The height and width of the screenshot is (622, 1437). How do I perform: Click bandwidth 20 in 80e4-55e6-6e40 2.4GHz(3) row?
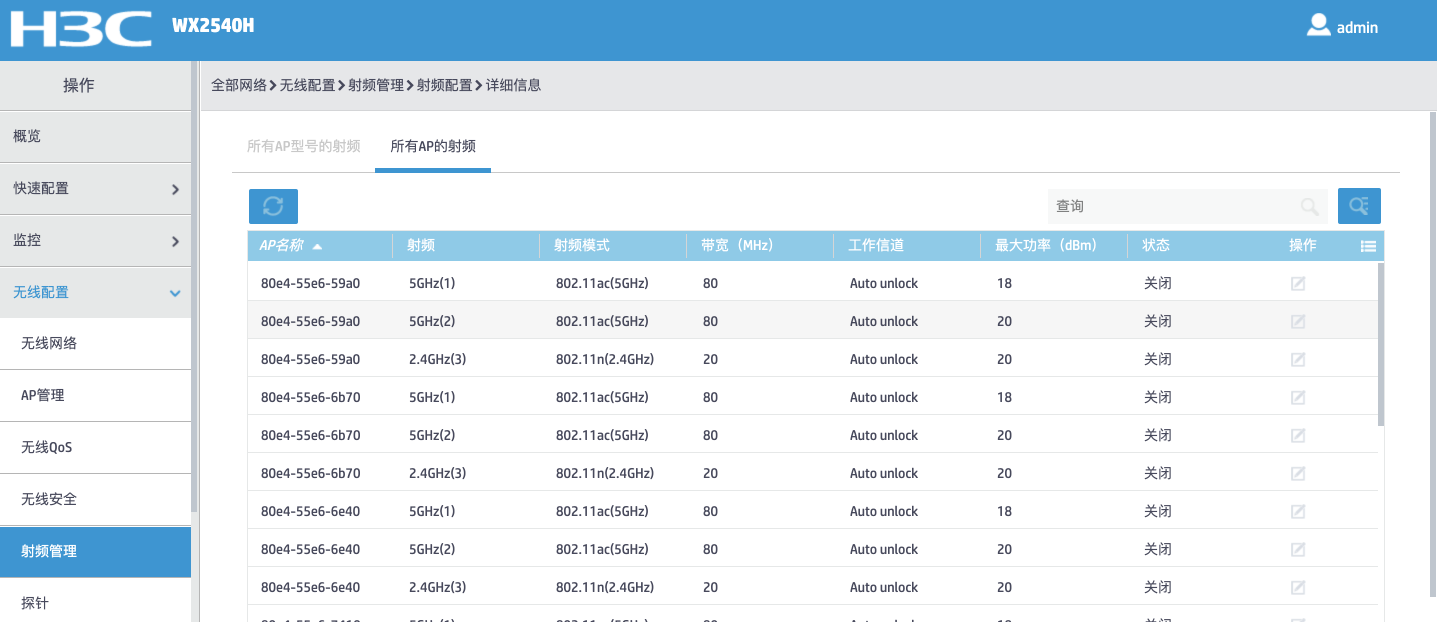(710, 588)
